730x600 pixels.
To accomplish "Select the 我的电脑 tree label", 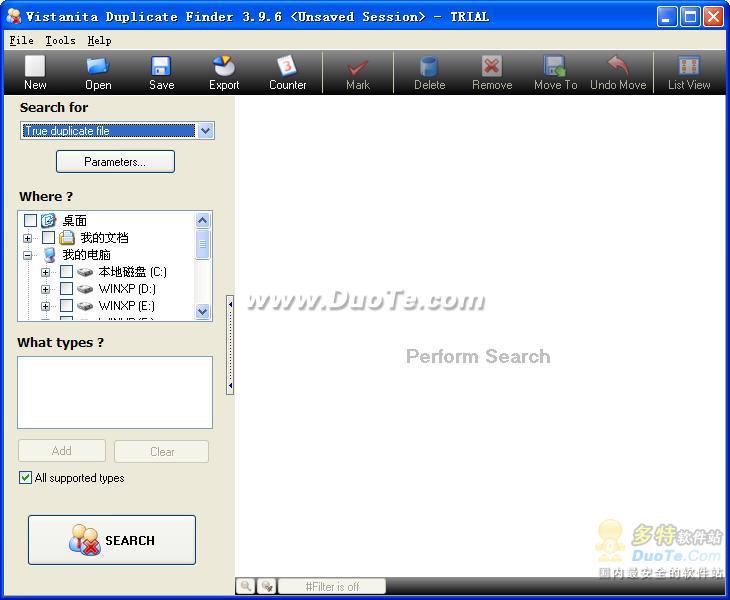I will click(x=87, y=255).
